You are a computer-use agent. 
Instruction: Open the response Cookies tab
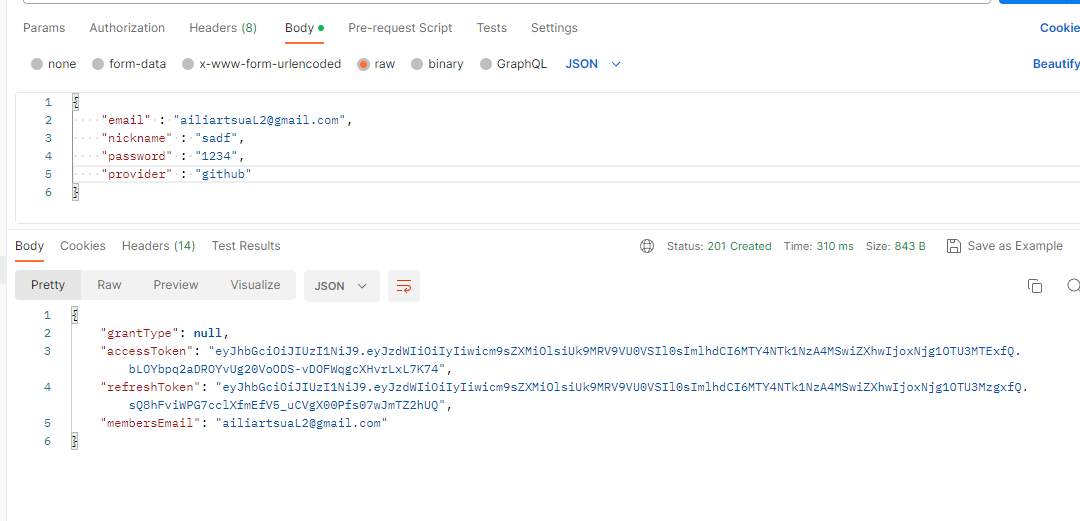tap(83, 246)
